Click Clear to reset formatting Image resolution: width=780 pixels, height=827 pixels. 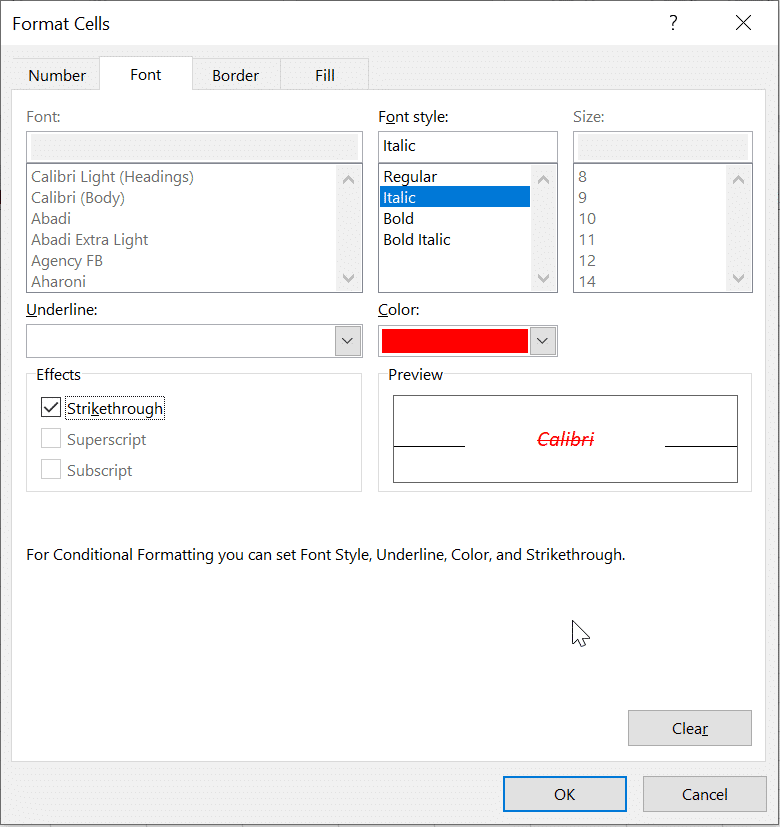pyautogui.click(x=689, y=728)
